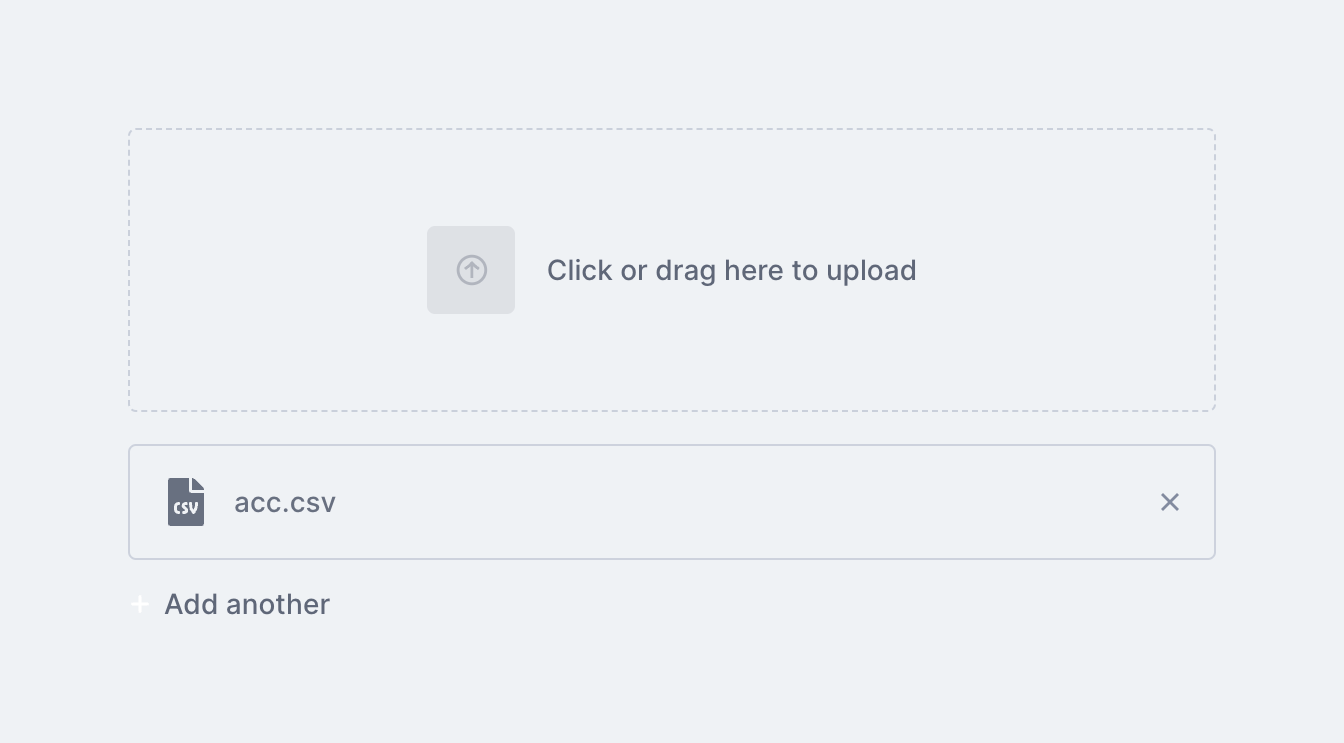The height and width of the screenshot is (743, 1344).
Task: Remove acc.csv with the X icon
Action: click(x=1170, y=502)
